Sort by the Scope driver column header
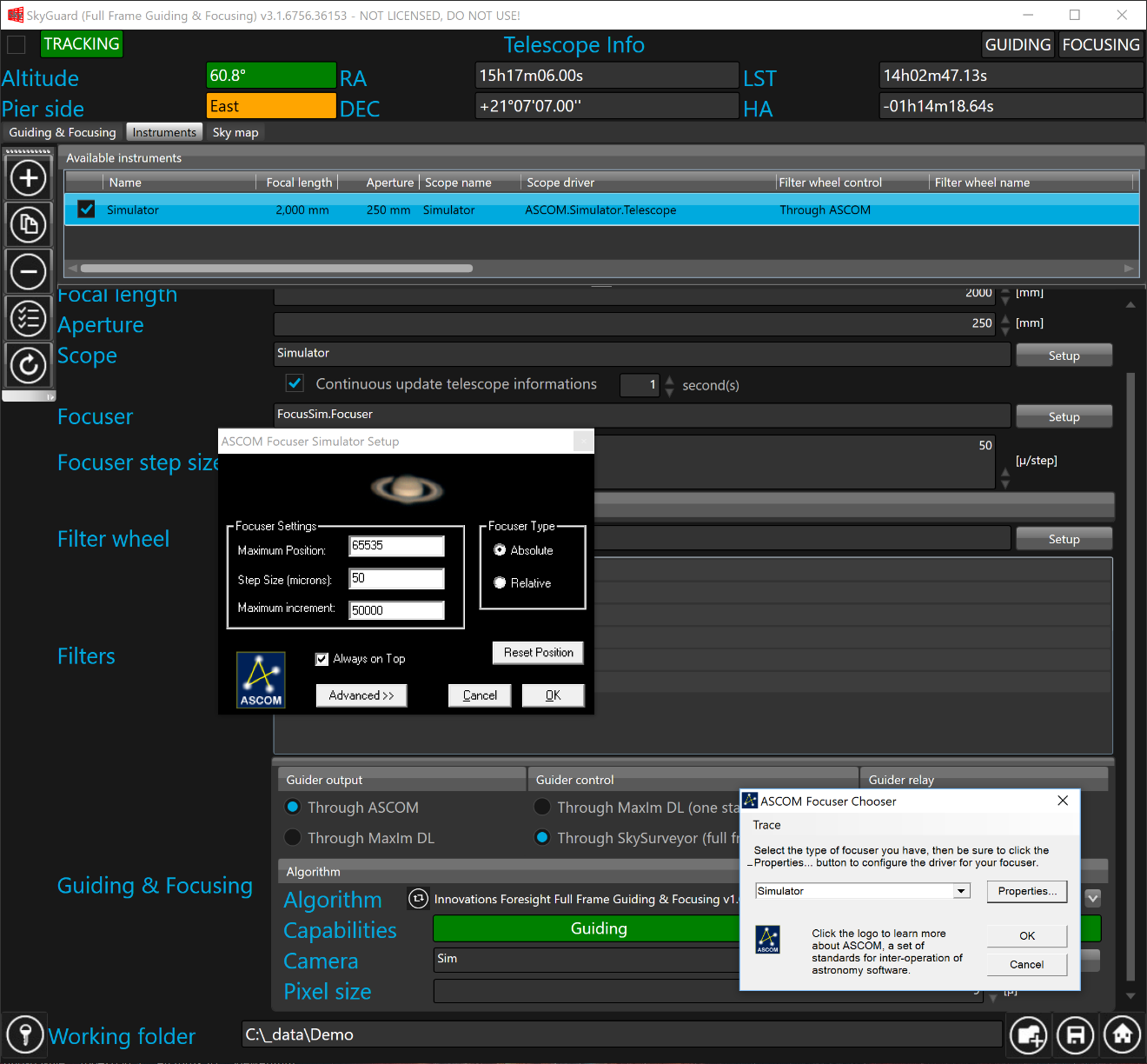1147x1064 pixels. tap(647, 183)
